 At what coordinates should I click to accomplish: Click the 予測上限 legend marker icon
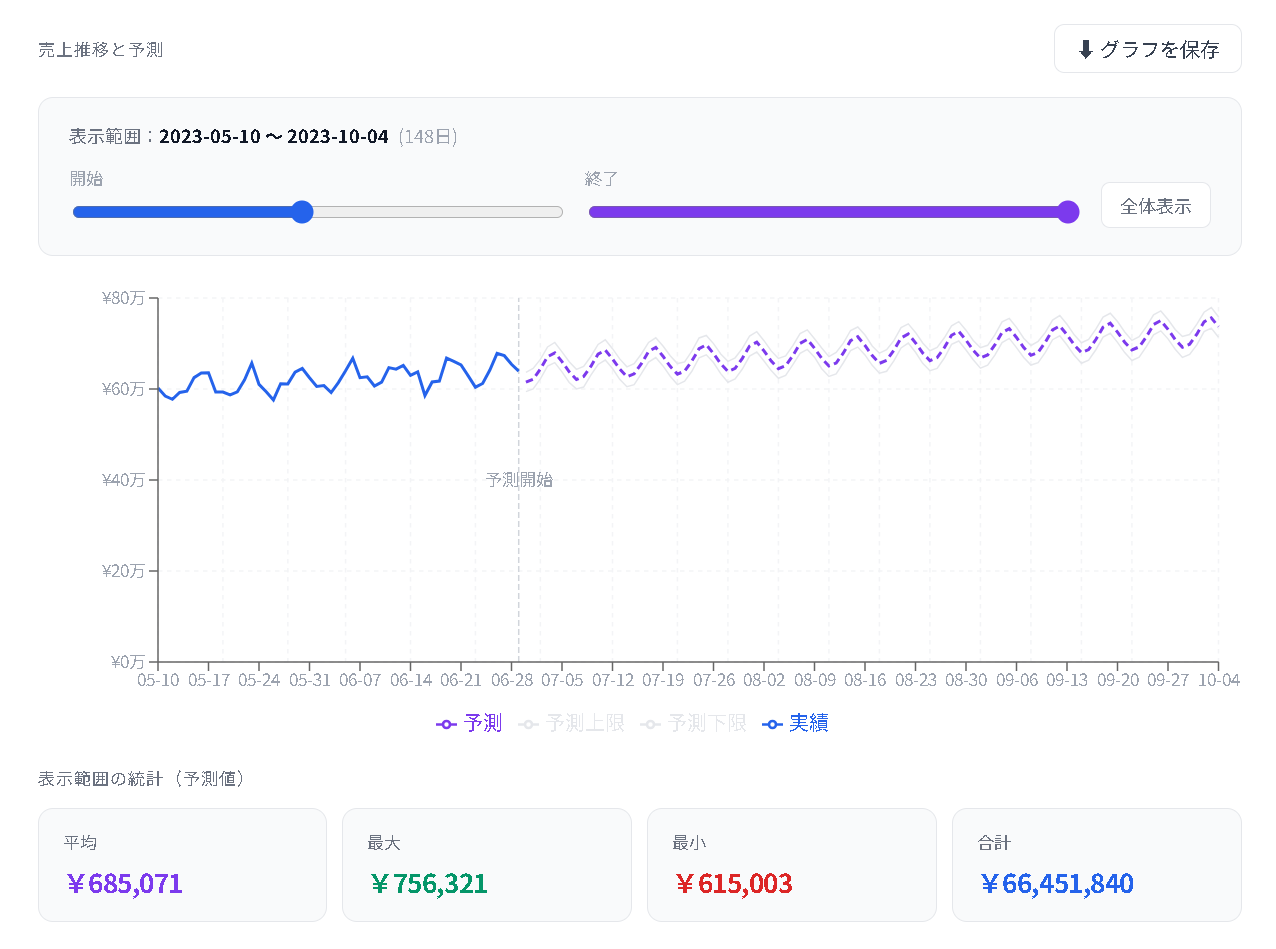pyautogui.click(x=529, y=724)
